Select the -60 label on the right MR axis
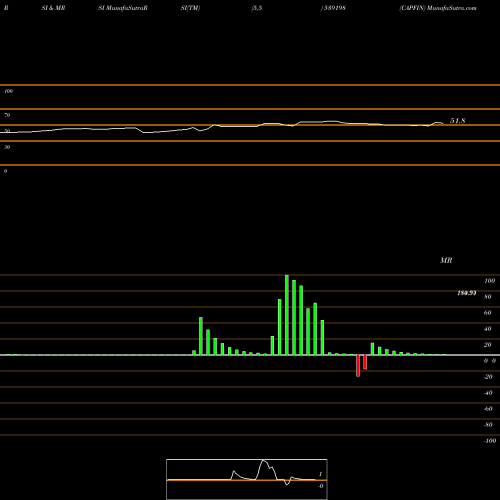The image size is (500, 500). click(488, 409)
